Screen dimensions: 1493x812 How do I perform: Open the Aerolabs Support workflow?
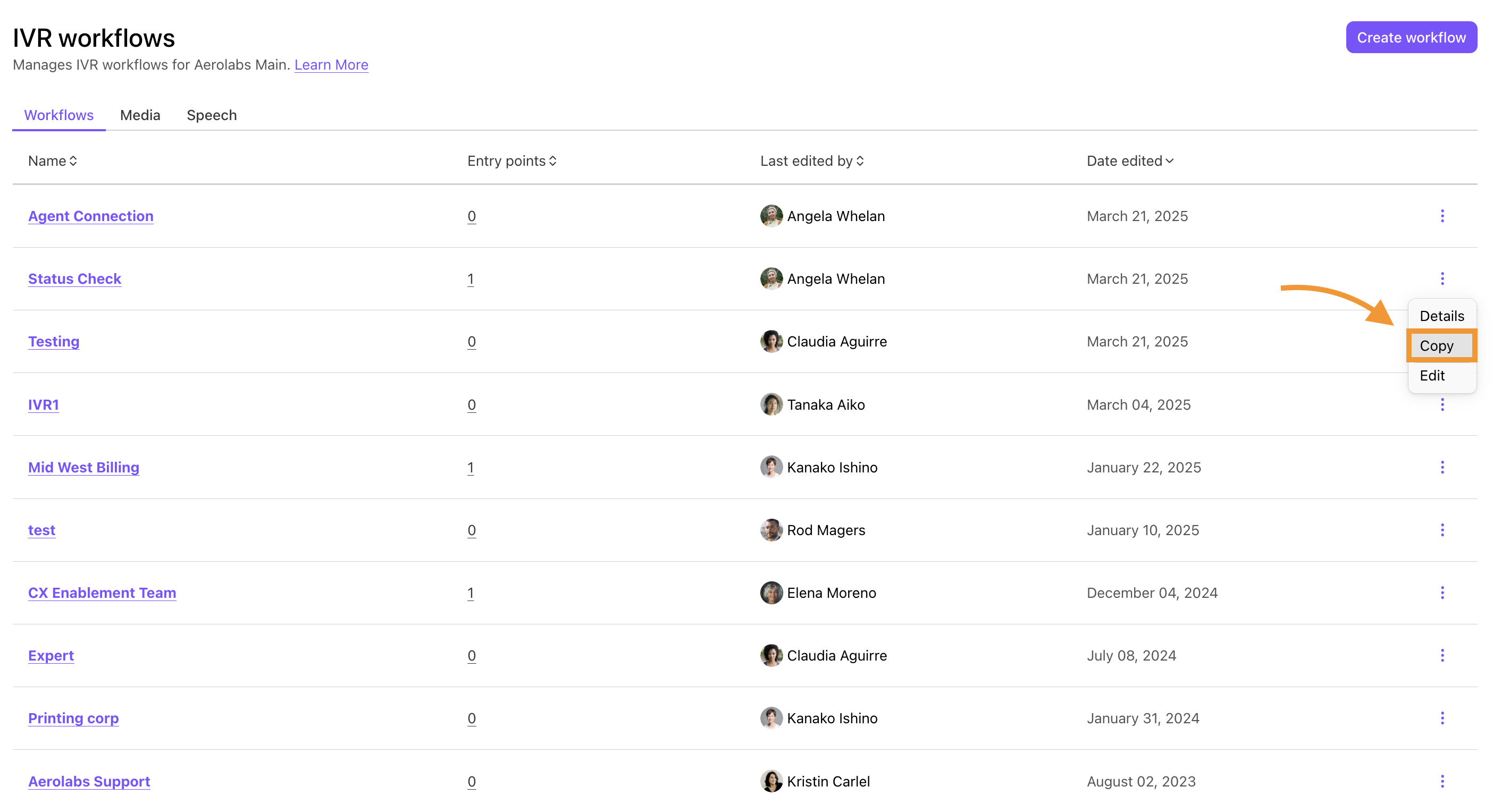pos(89,781)
